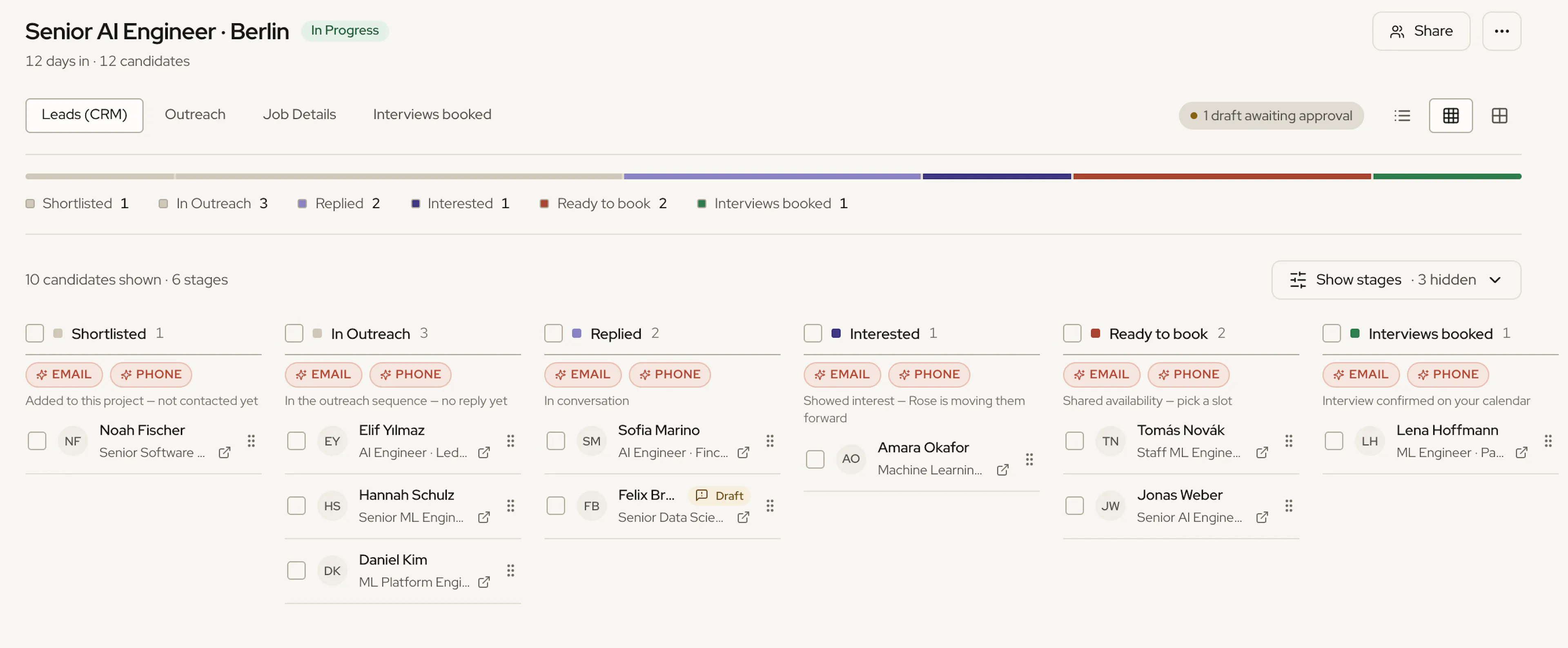Switch to the board cards view icon
Screen dimensions: 1568x648
pyautogui.click(x=1499, y=115)
